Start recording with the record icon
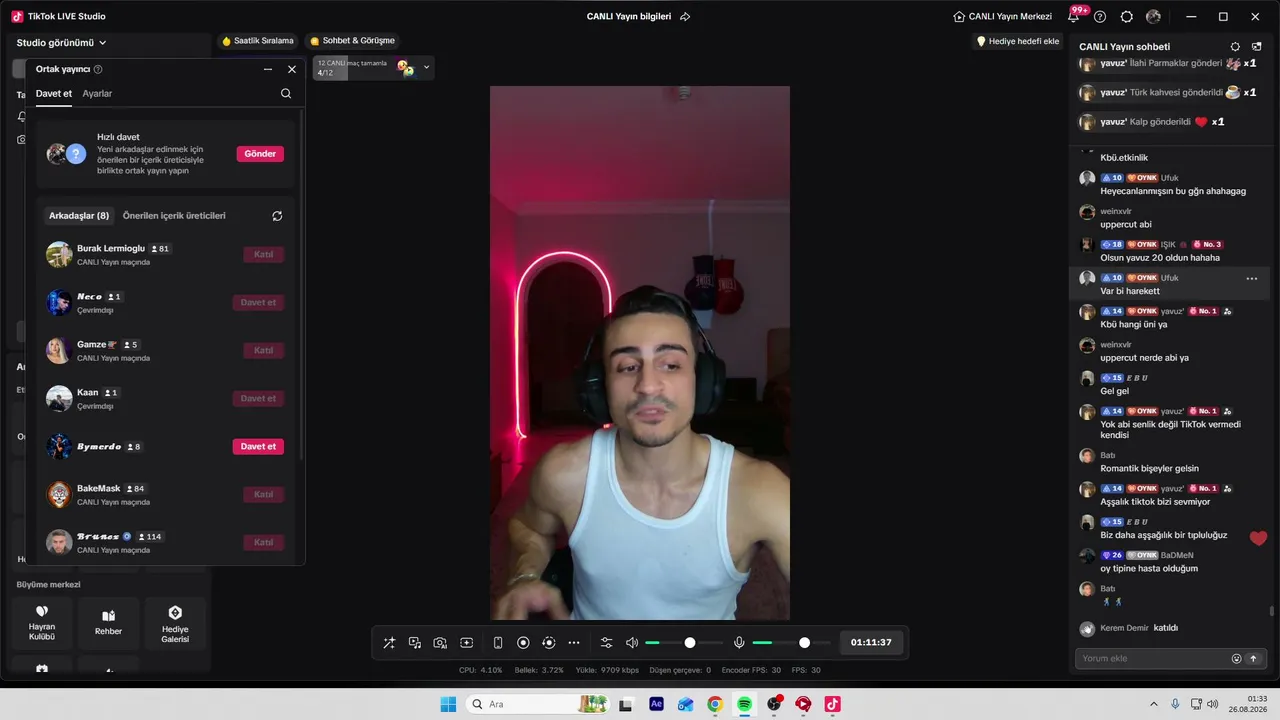The height and width of the screenshot is (720, 1280). 523,643
